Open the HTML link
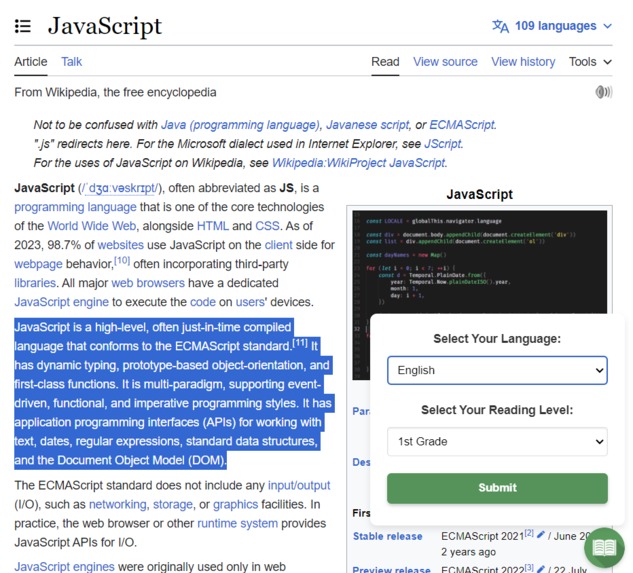The width and height of the screenshot is (633, 573). pyautogui.click(x=213, y=226)
